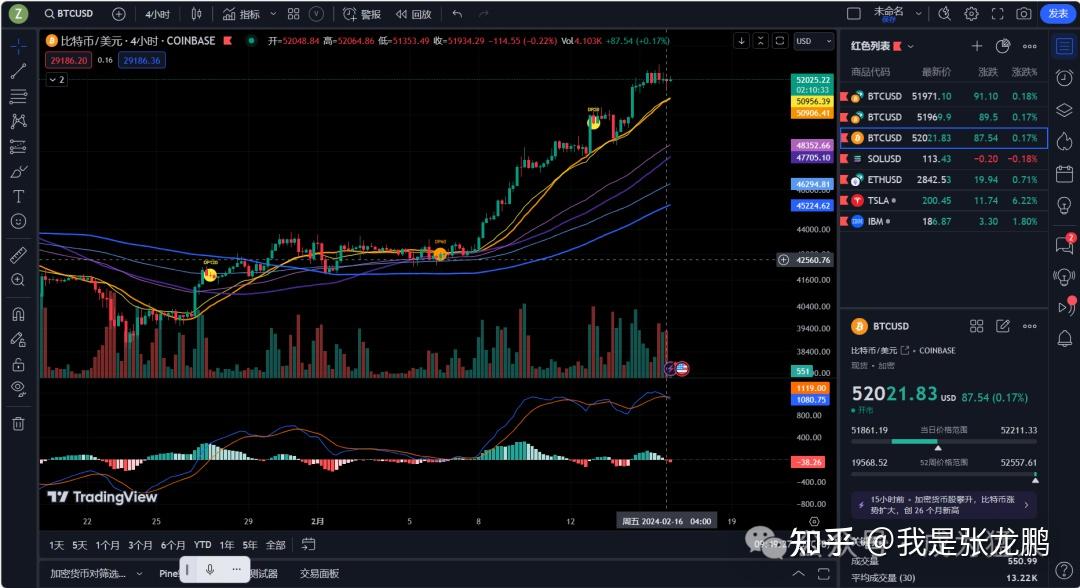Select the TSLA watchlist row
The width and height of the screenshot is (1080, 588).
pos(943,200)
